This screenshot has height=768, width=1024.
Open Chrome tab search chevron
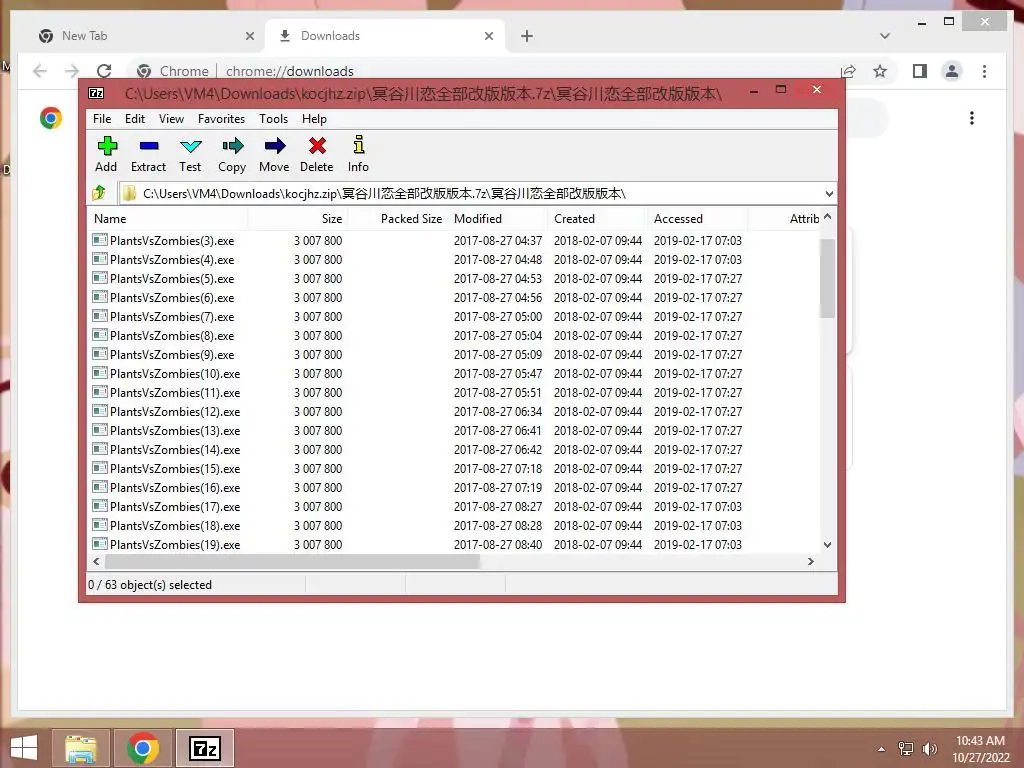[885, 36]
